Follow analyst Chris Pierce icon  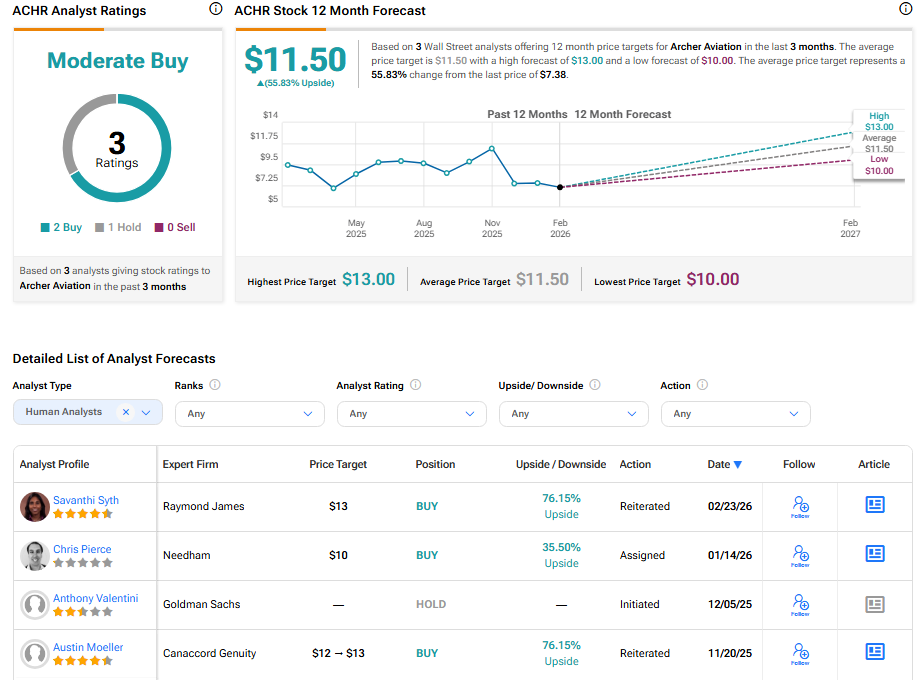(799, 554)
